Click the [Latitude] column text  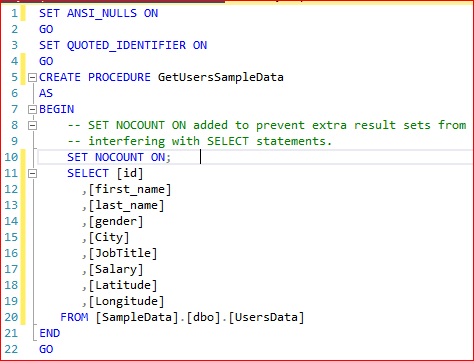tap(123, 285)
